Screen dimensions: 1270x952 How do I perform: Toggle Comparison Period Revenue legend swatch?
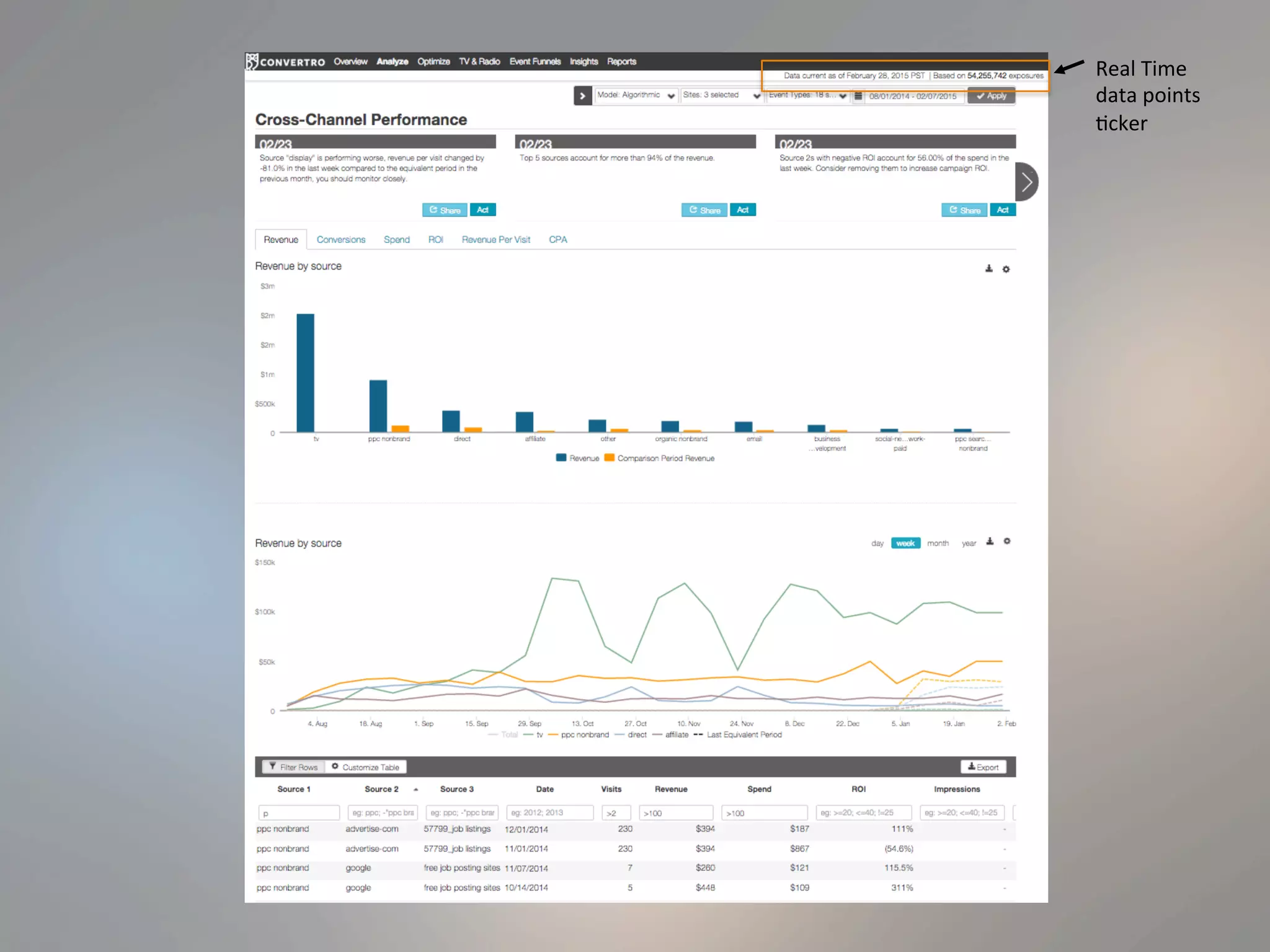click(610, 458)
